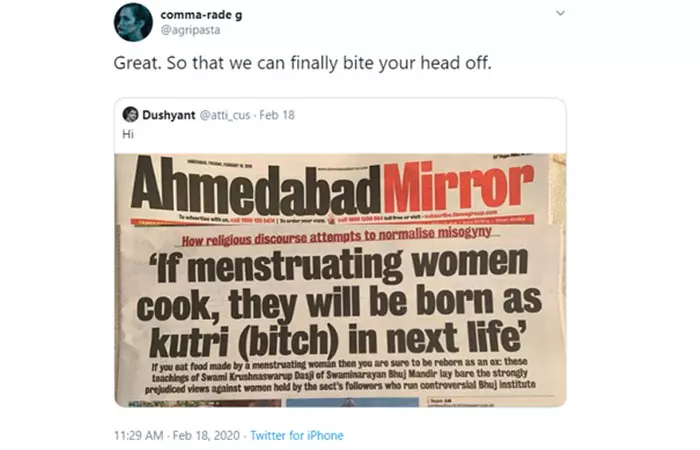This screenshot has height=450, width=700.
Task: Click the Dushyant small avatar
Action: point(130,115)
